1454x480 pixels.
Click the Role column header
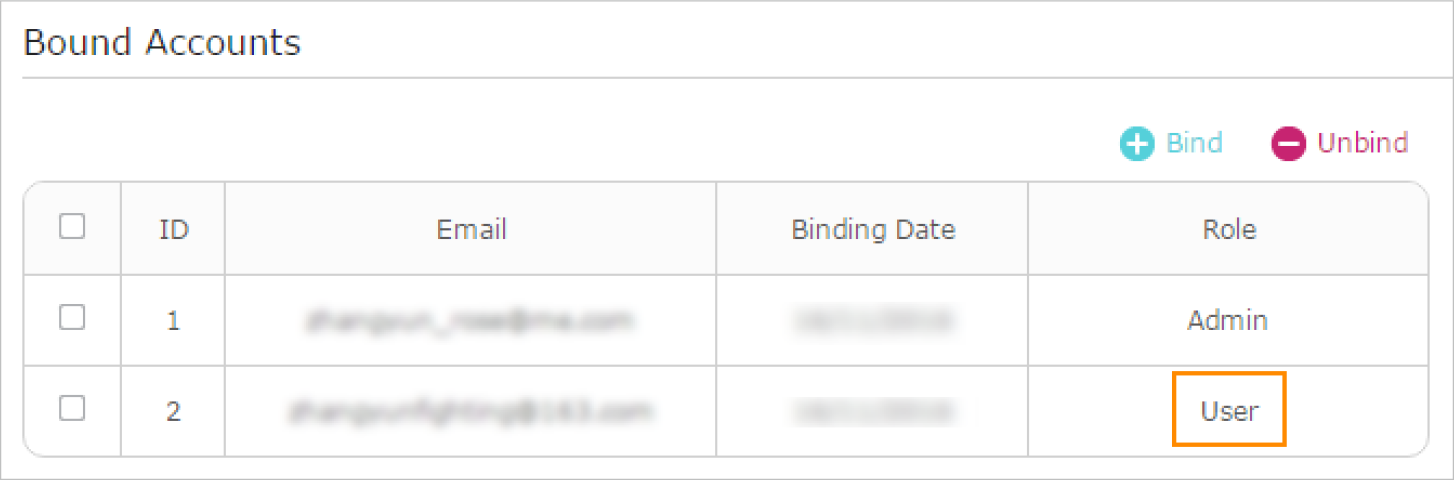(x=1229, y=230)
